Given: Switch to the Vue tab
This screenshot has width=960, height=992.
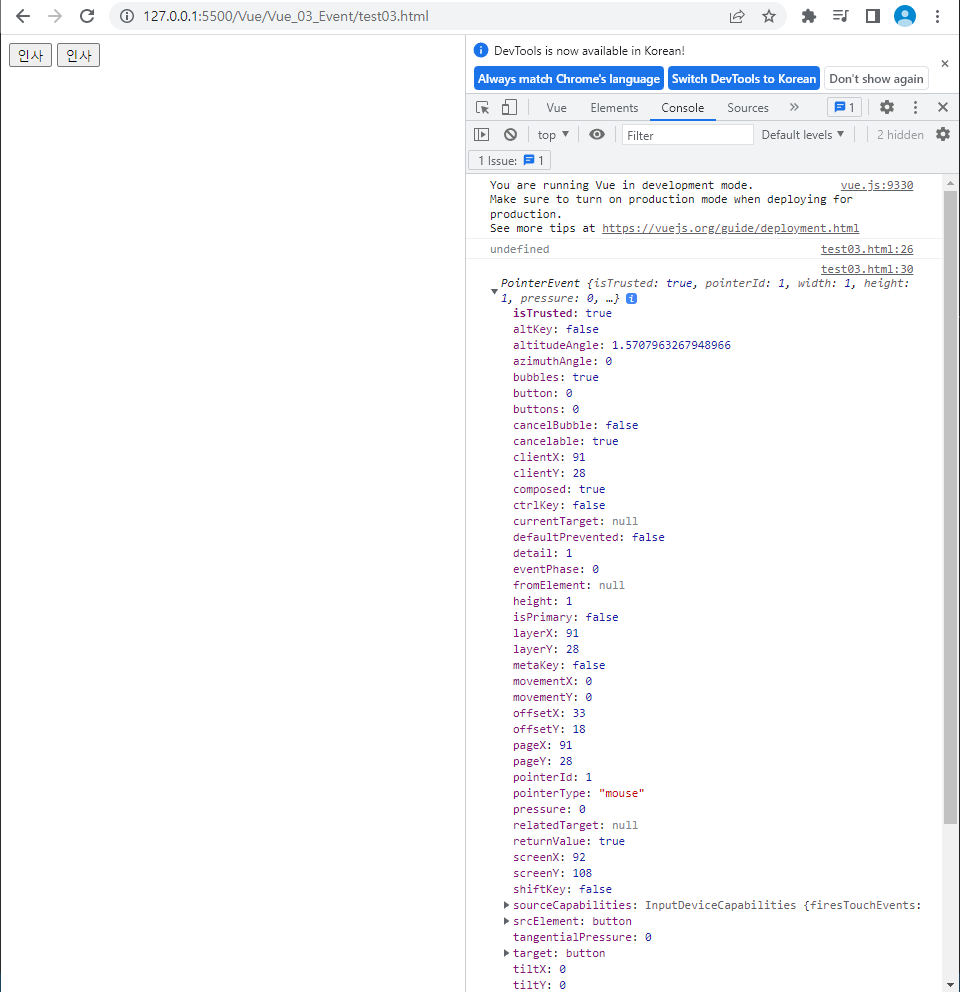Looking at the screenshot, I should click(x=556, y=108).
